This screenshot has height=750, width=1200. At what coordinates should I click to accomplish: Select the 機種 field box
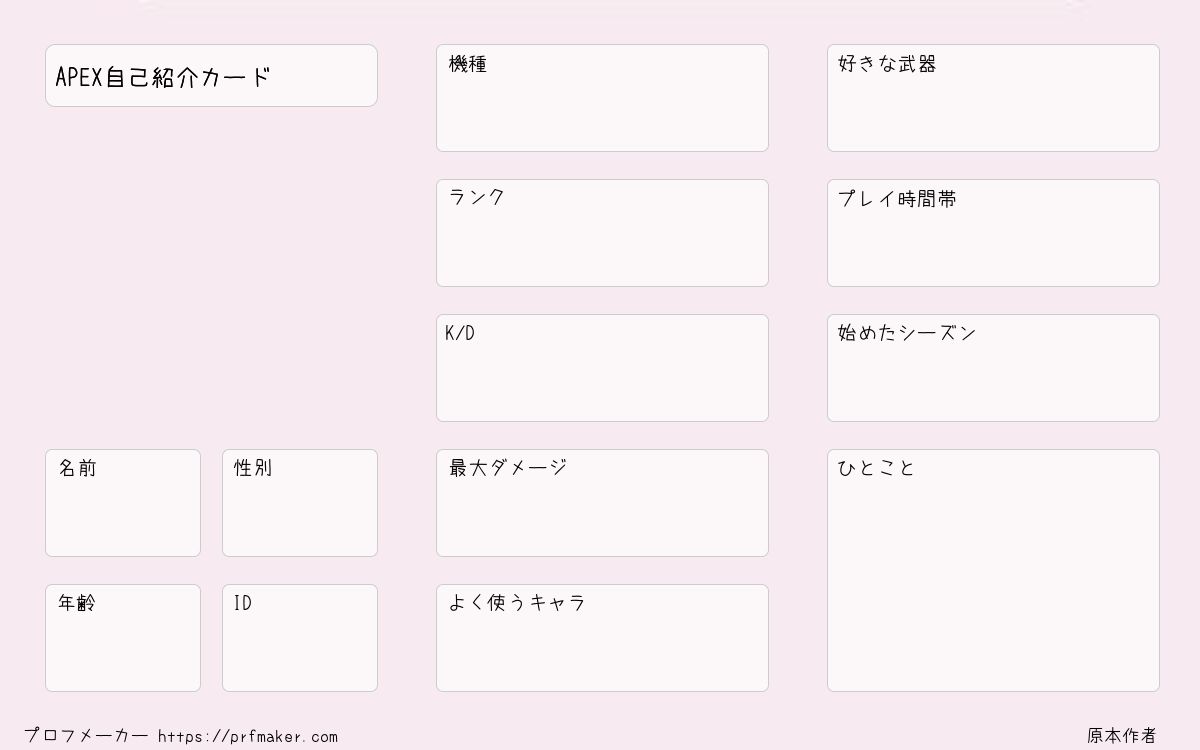point(602,98)
